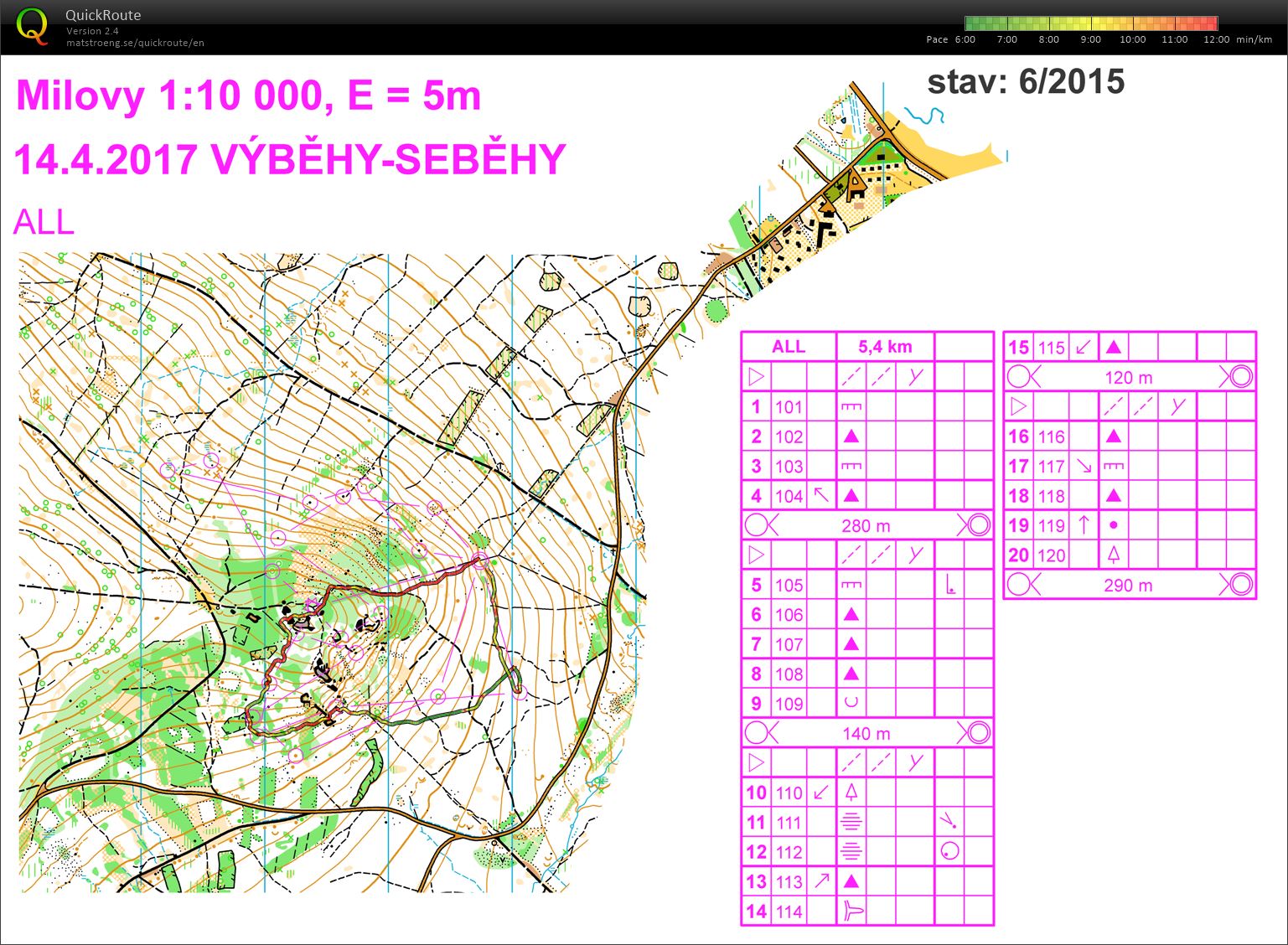Image resolution: width=1288 pixels, height=945 pixels.
Task: Click the cliff symbol for control 5
Action: [851, 585]
